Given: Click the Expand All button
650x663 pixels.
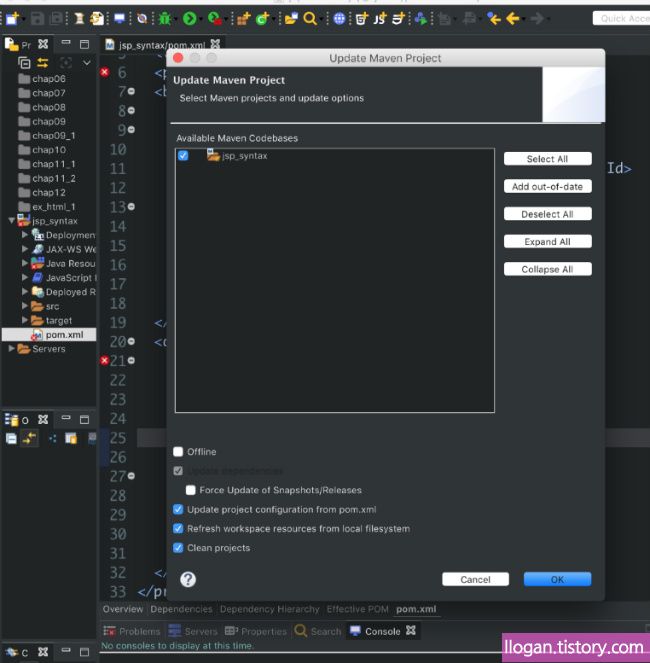Looking at the screenshot, I should pos(547,241).
